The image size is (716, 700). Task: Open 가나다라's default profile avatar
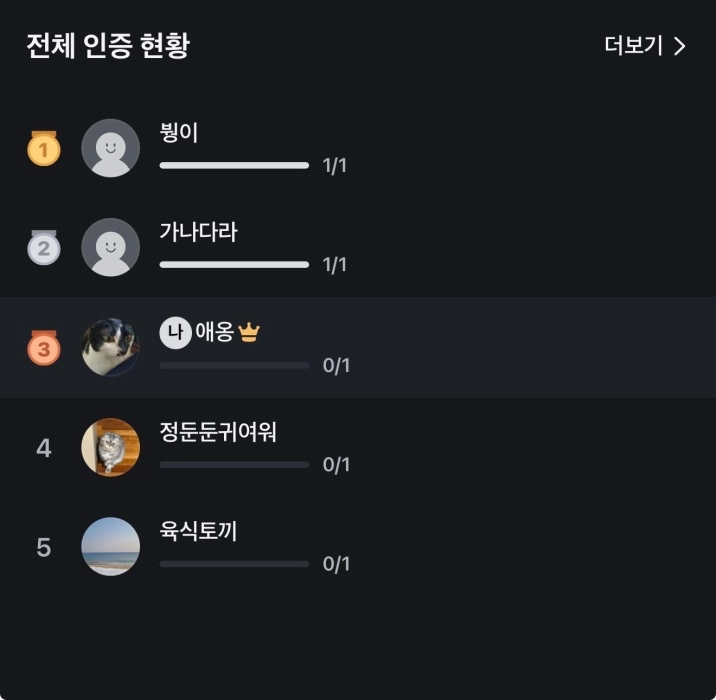110,247
